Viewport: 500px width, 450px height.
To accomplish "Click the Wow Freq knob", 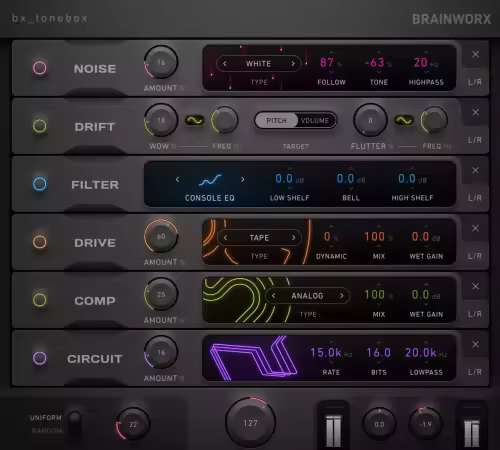I will (225, 120).
